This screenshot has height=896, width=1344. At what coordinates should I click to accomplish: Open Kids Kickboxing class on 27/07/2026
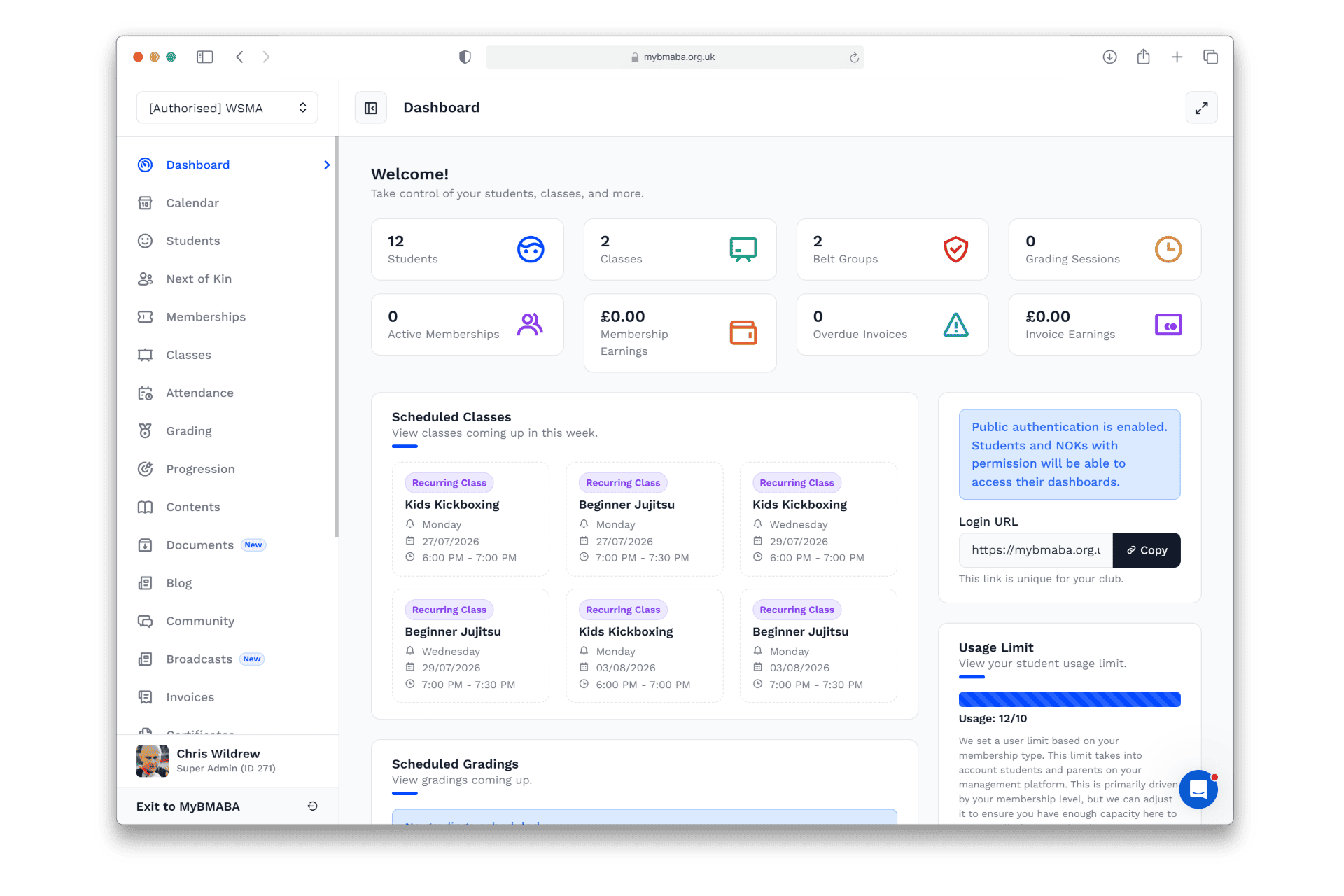470,519
